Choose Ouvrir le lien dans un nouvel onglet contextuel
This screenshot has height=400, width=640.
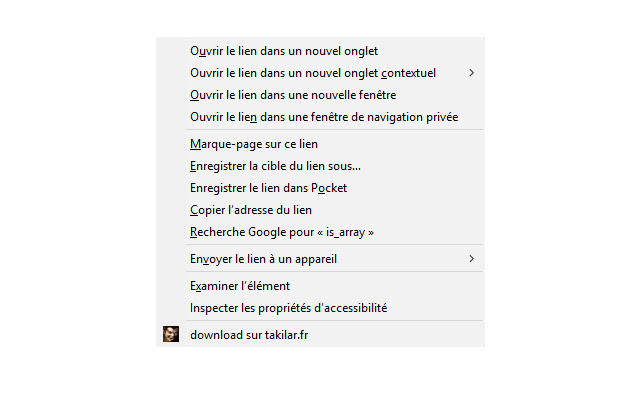click(x=312, y=72)
